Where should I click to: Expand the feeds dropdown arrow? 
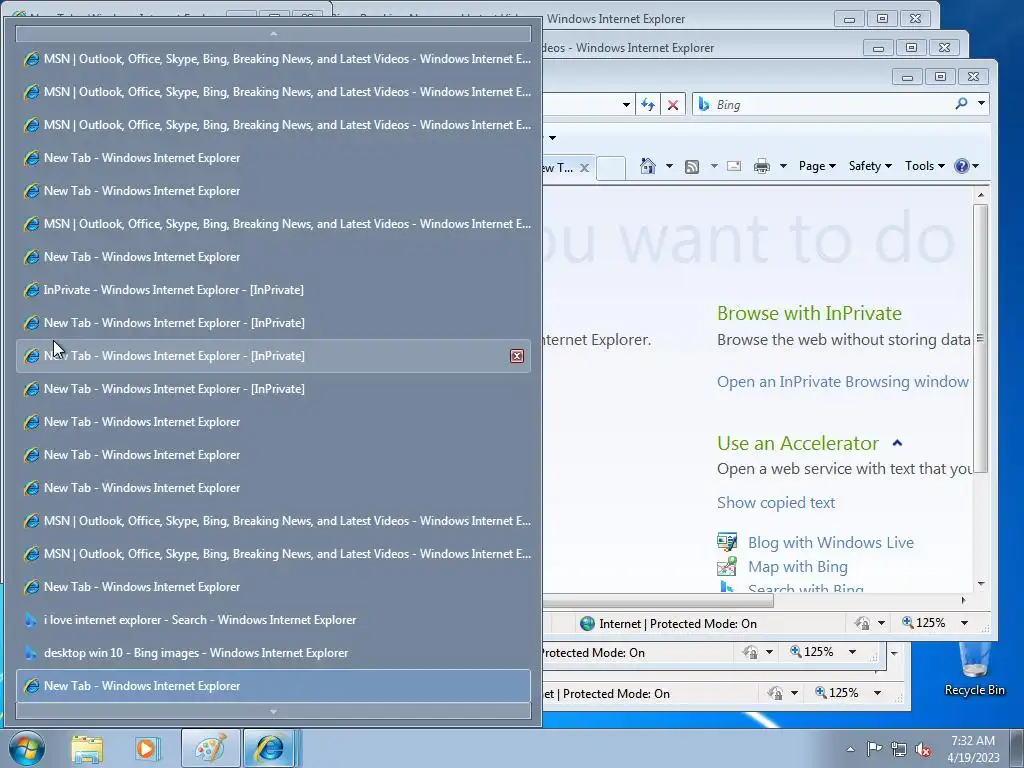(714, 167)
